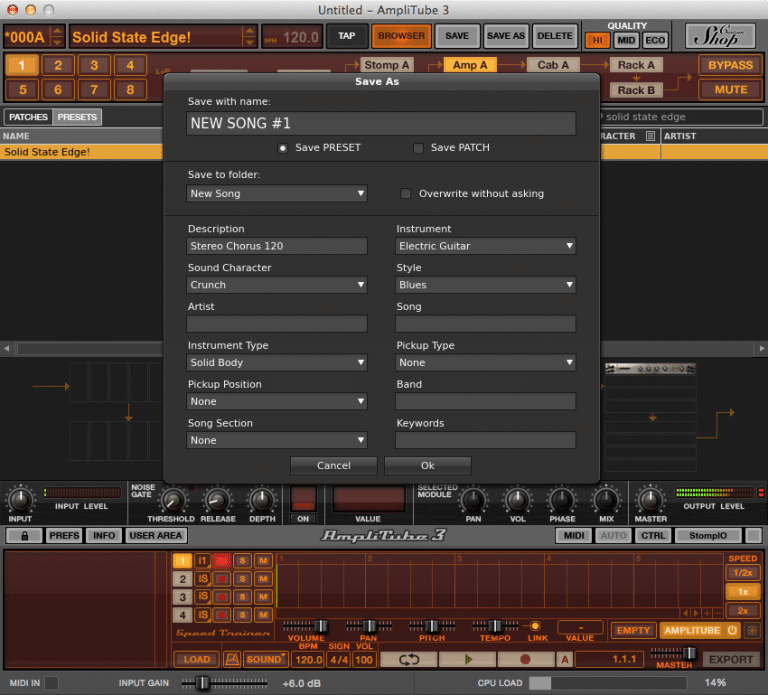
Task: Click the column options icon beside CHARACTER header
Action: tap(650, 136)
